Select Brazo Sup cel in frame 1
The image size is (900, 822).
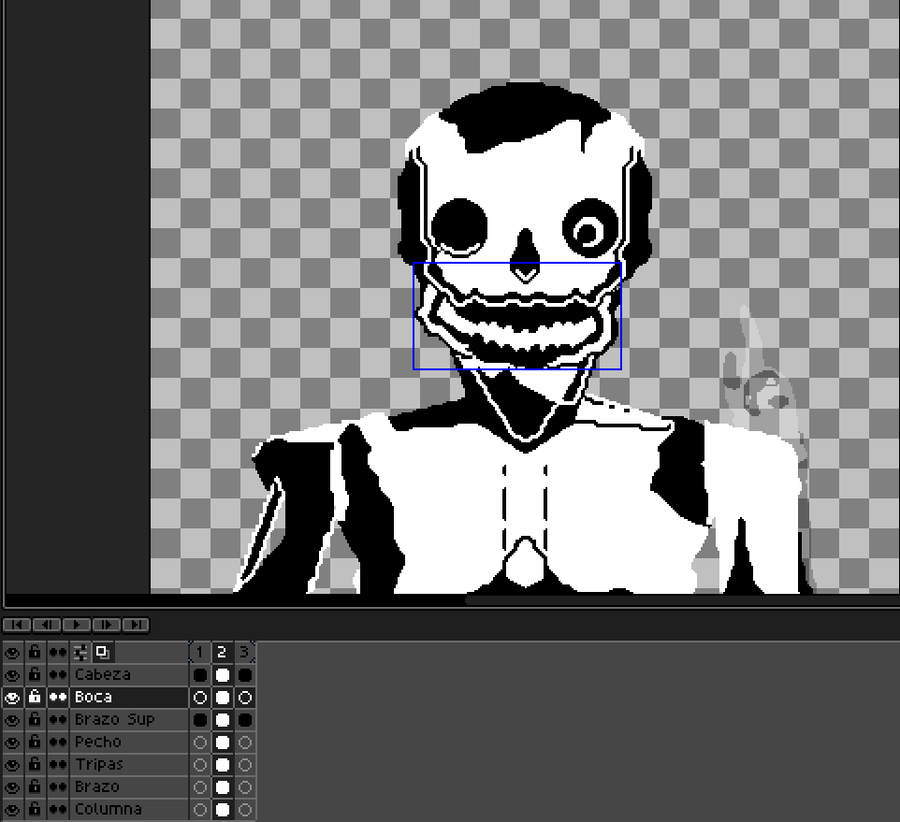click(x=200, y=719)
